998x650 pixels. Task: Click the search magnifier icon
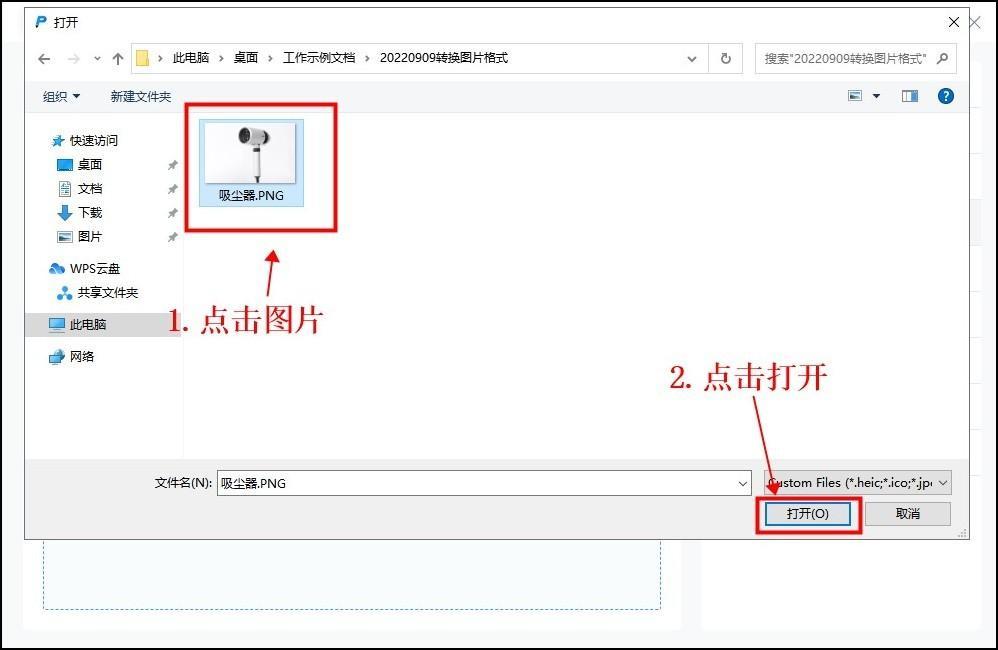[941, 58]
